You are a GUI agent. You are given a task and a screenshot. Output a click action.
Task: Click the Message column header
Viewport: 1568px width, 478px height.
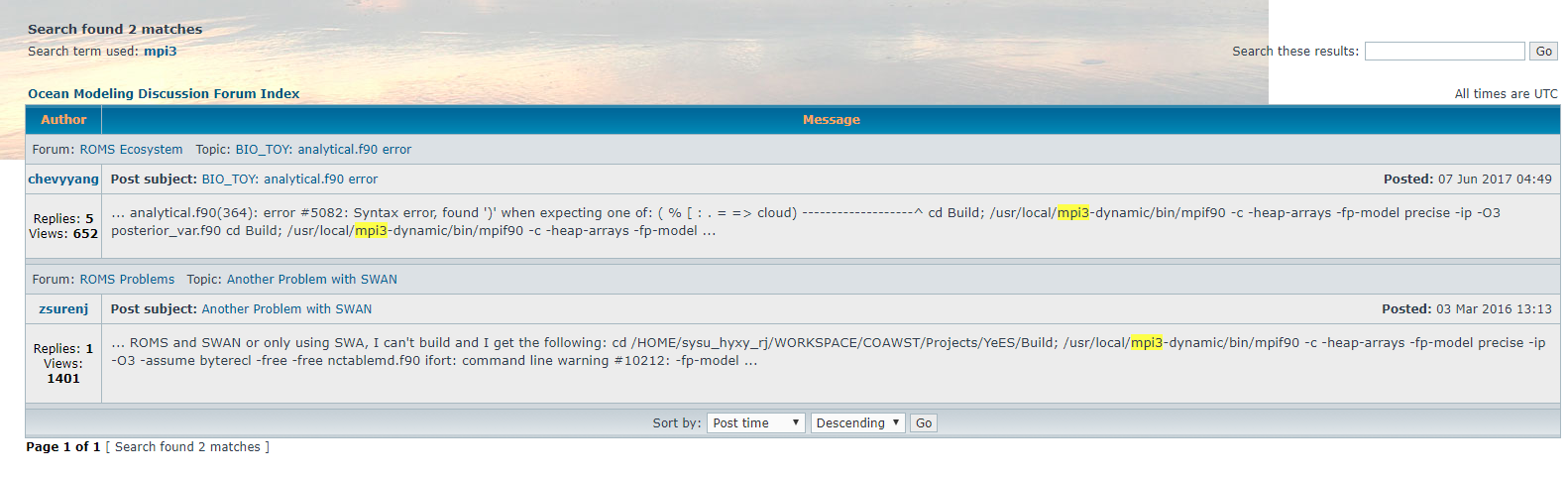831,120
